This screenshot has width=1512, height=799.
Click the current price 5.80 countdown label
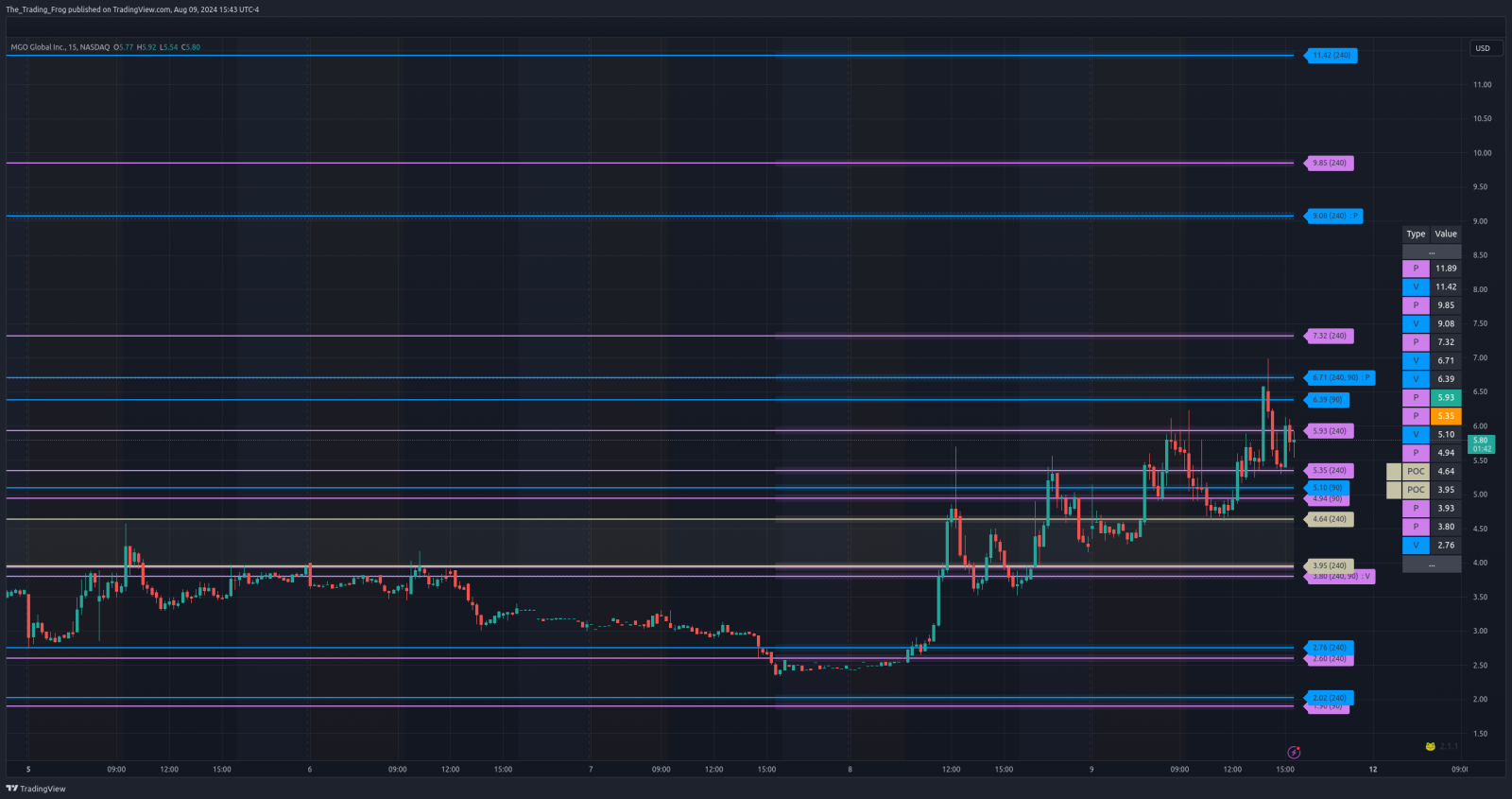[x=1481, y=444]
